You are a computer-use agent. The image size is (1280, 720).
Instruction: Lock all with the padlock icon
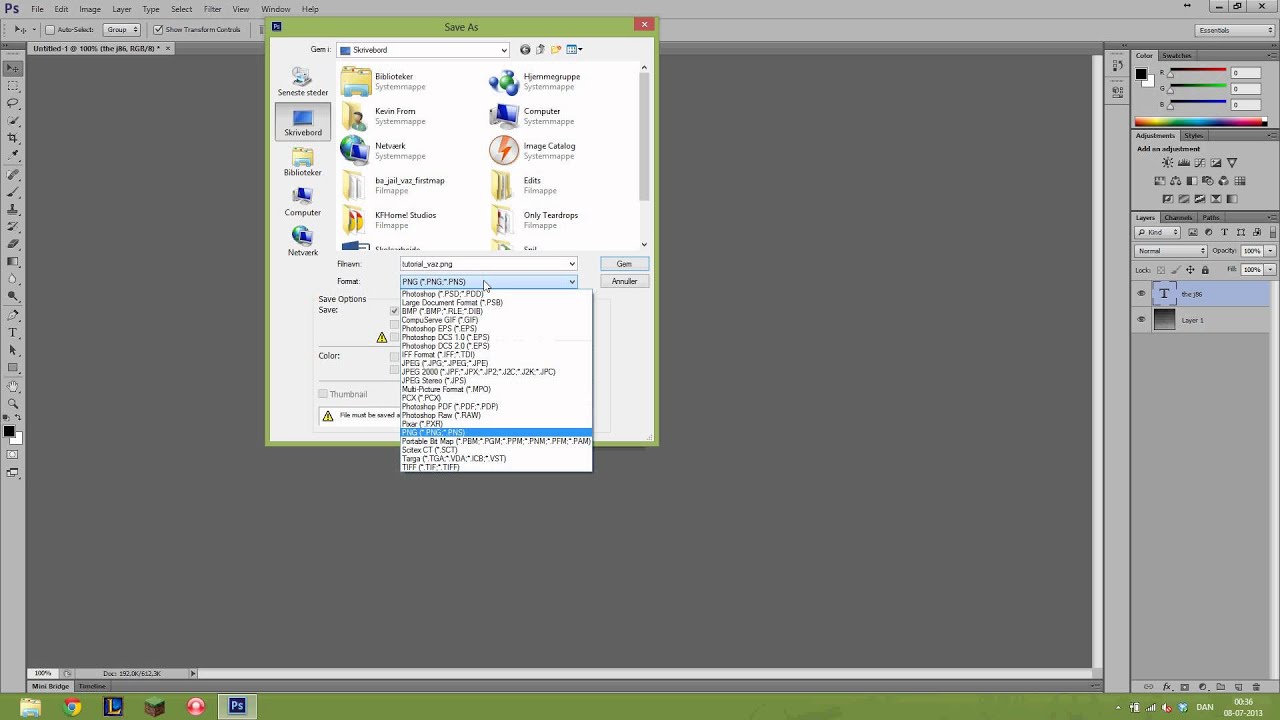(x=1204, y=270)
